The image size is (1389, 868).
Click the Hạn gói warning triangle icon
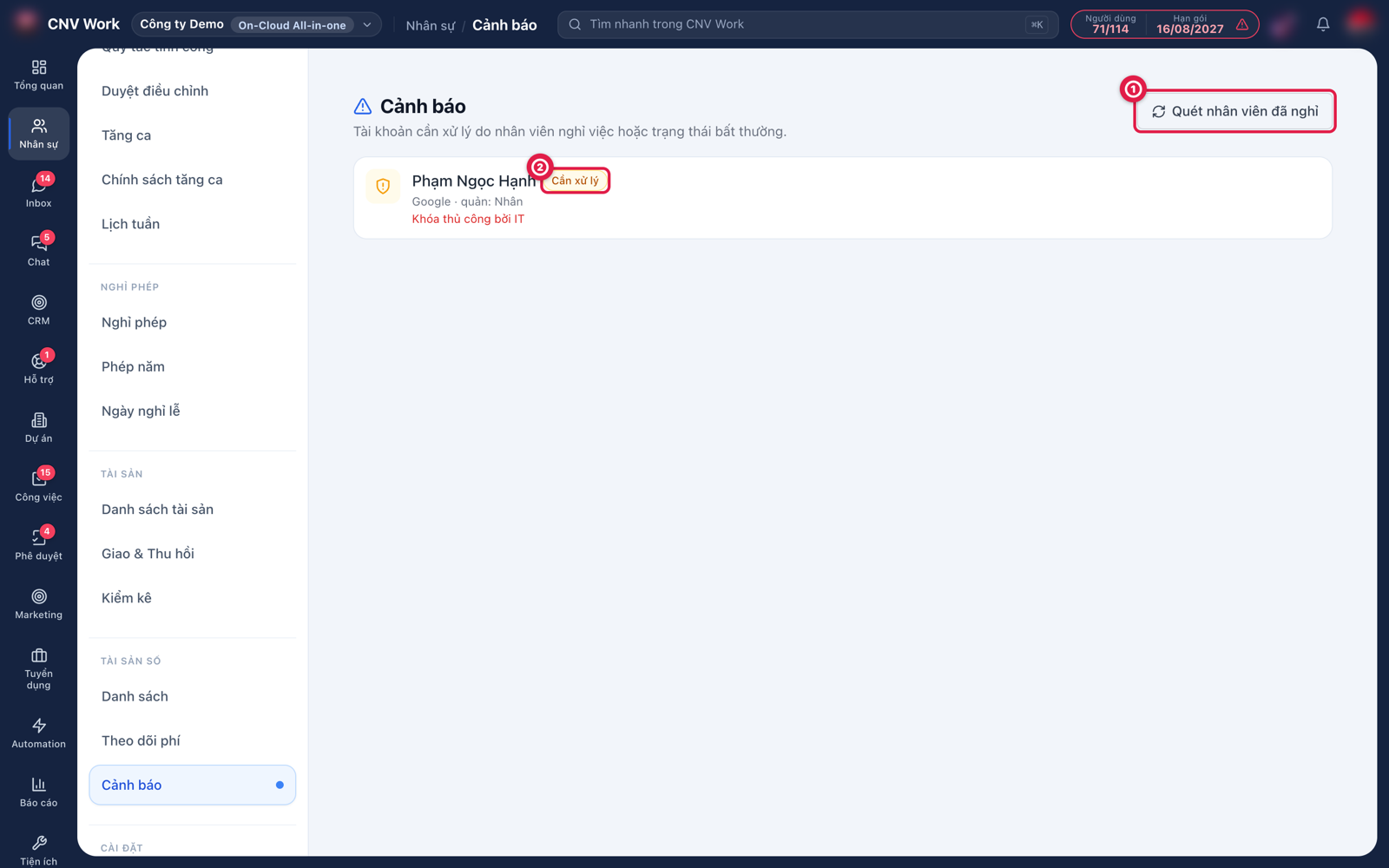tap(1242, 24)
